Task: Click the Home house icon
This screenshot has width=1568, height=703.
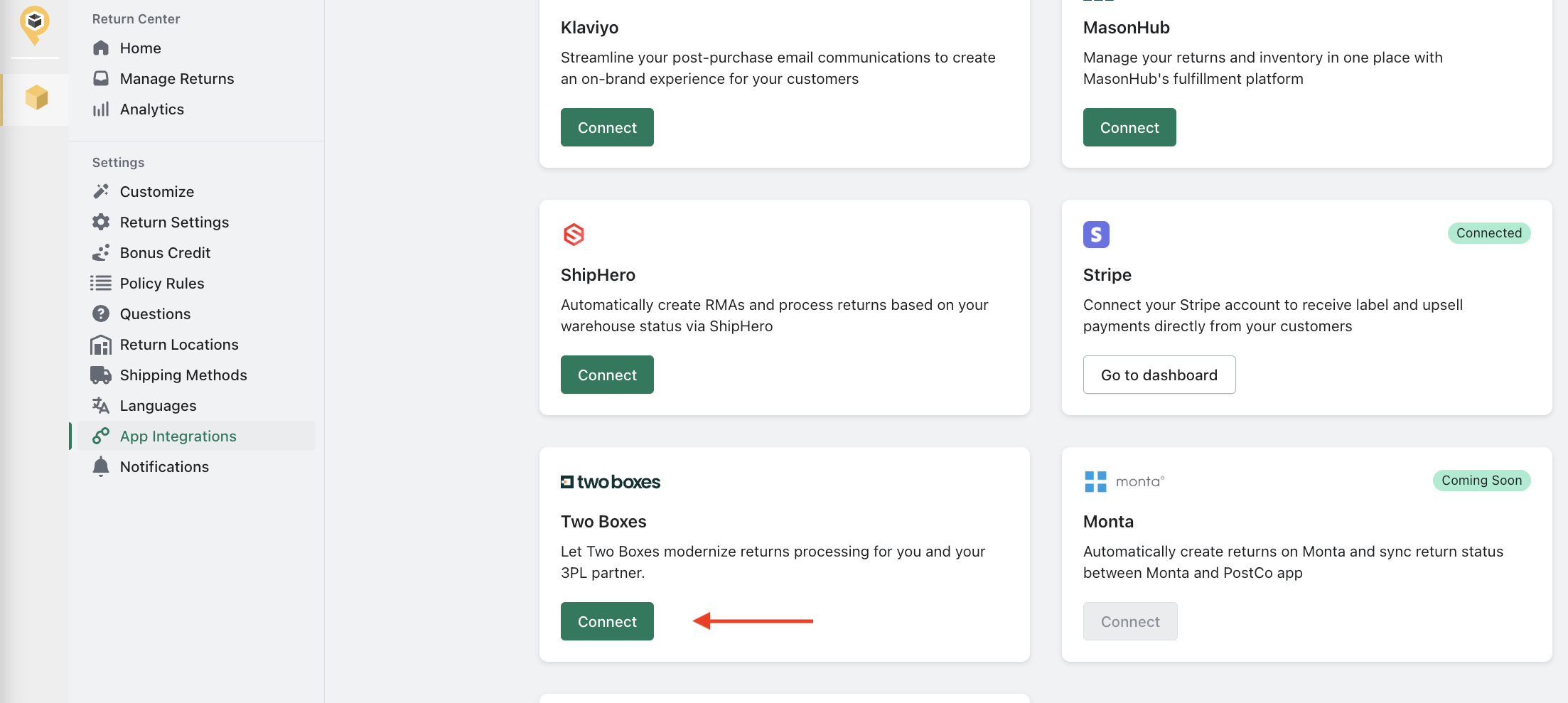Action: point(101,48)
